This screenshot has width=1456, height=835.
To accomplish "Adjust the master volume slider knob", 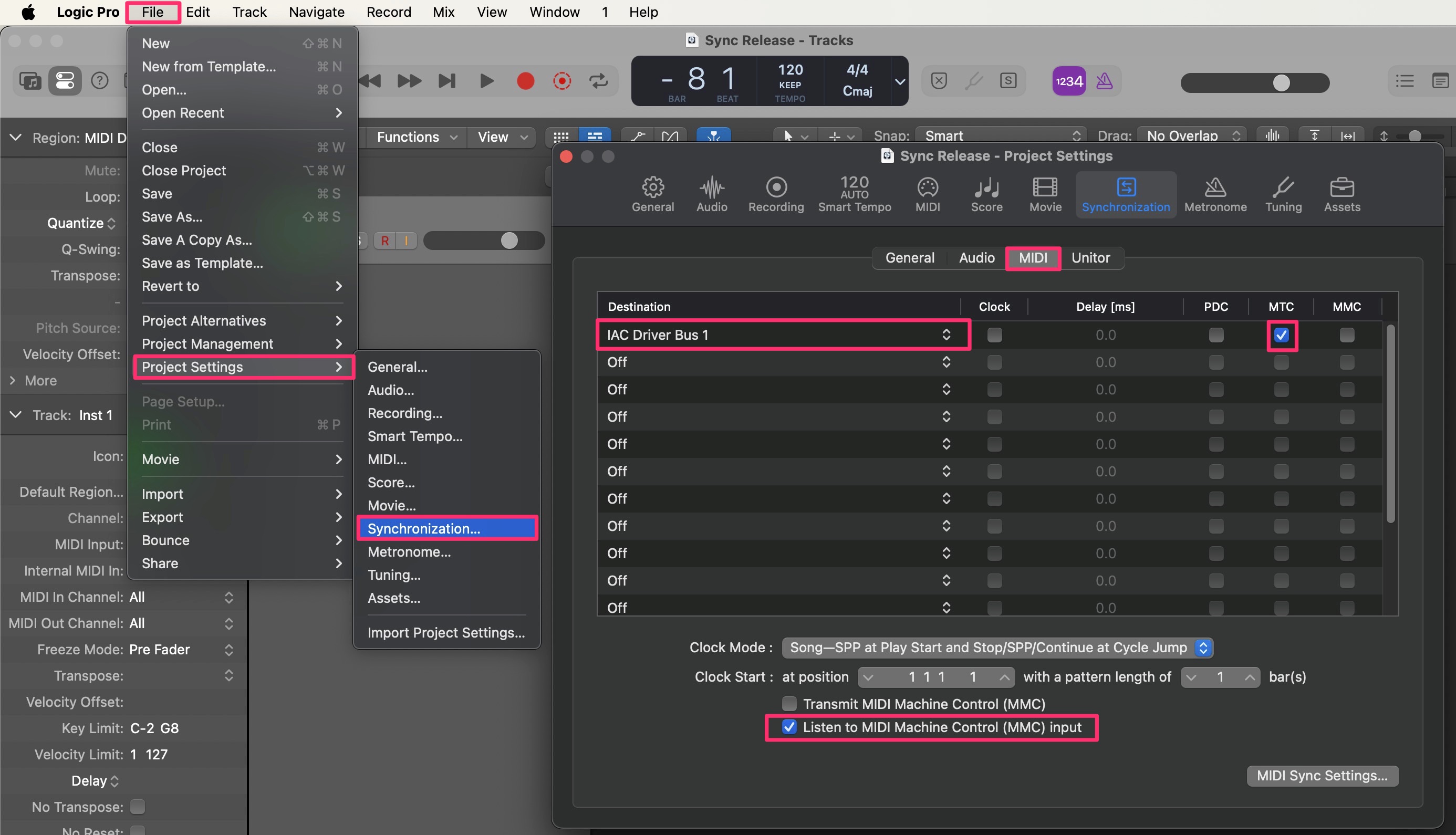I will pos(1281,83).
